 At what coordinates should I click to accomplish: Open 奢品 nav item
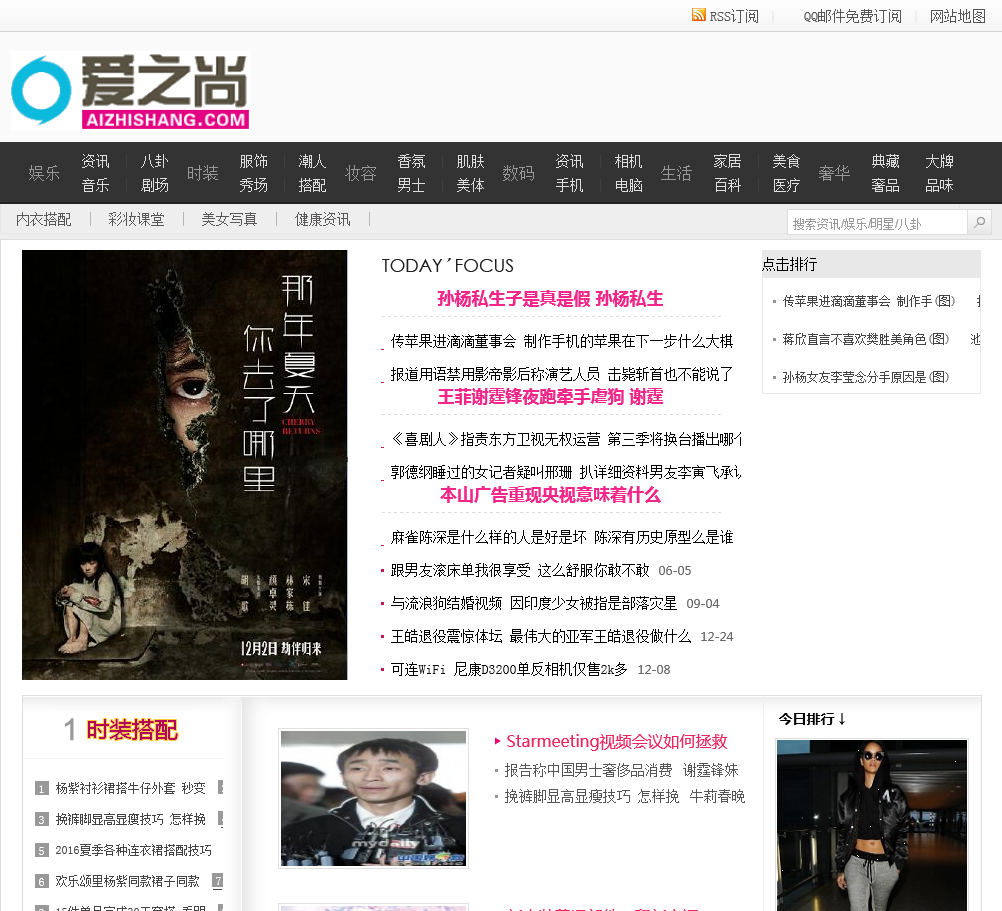[x=886, y=185]
